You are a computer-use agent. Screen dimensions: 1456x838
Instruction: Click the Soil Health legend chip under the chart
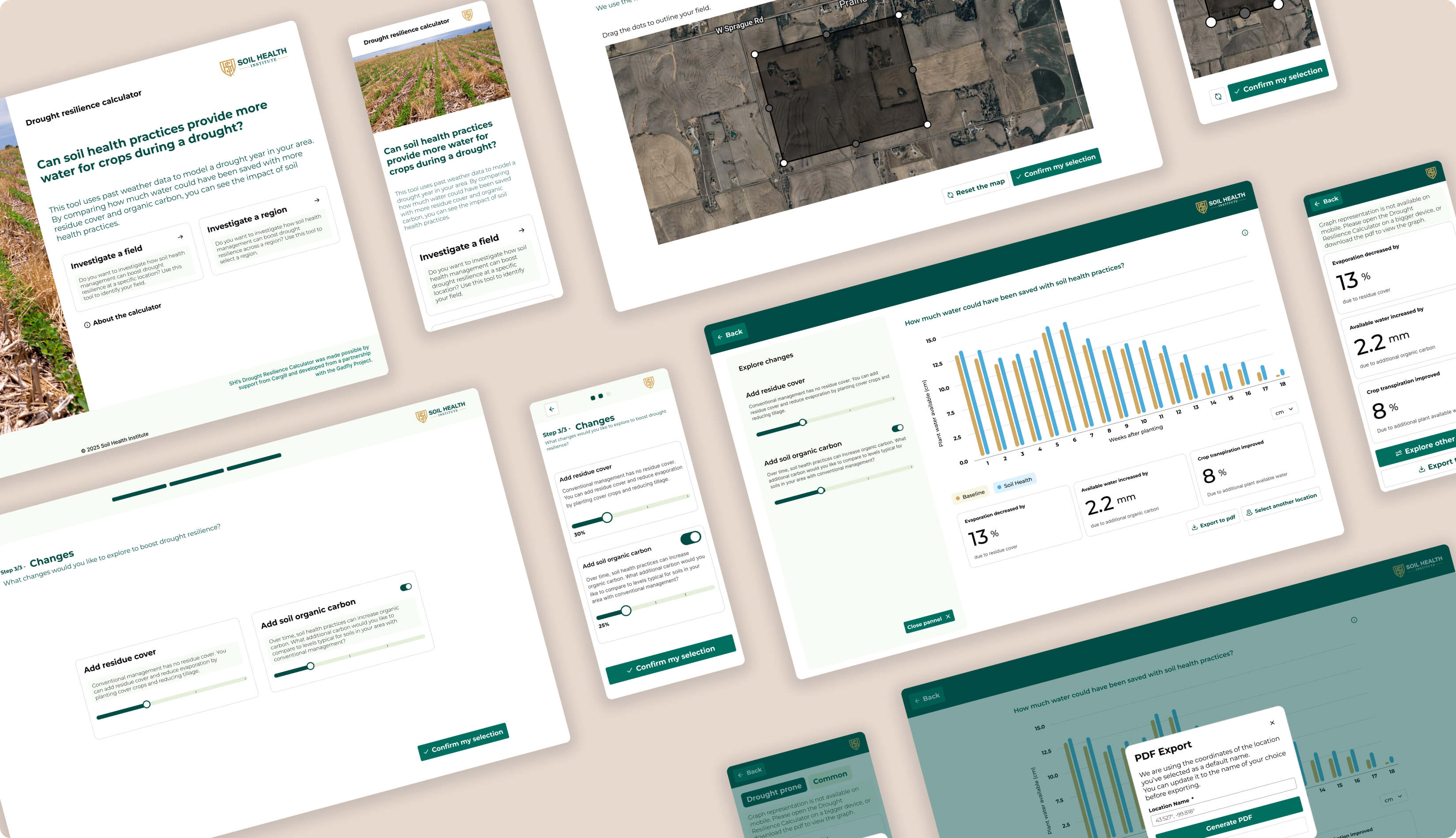(1015, 484)
